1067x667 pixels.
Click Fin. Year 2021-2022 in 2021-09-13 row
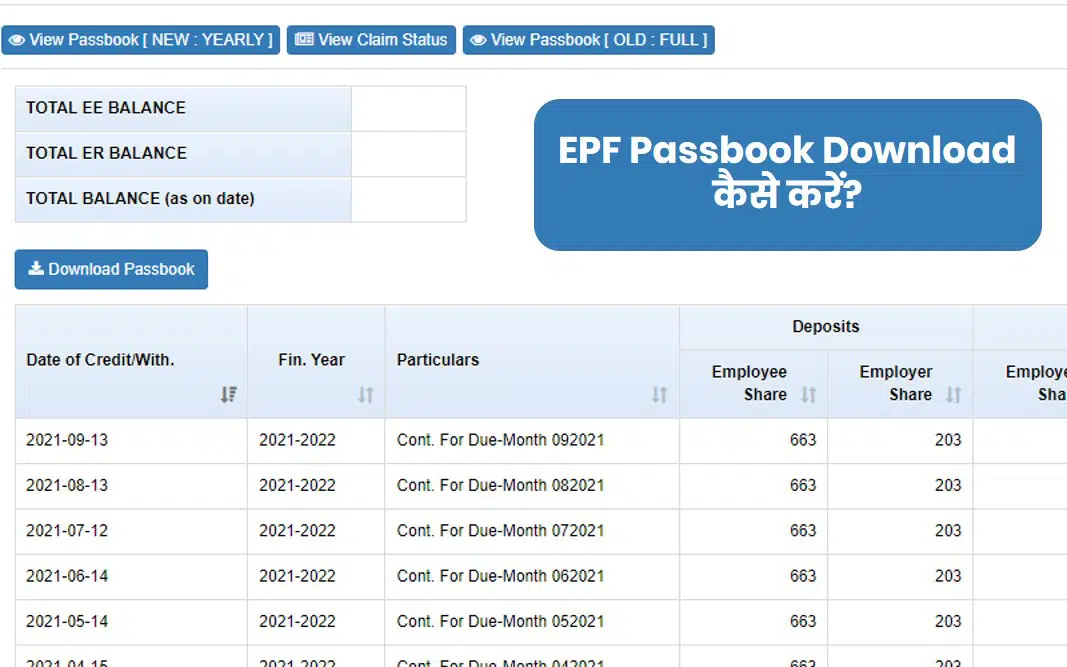pos(297,440)
